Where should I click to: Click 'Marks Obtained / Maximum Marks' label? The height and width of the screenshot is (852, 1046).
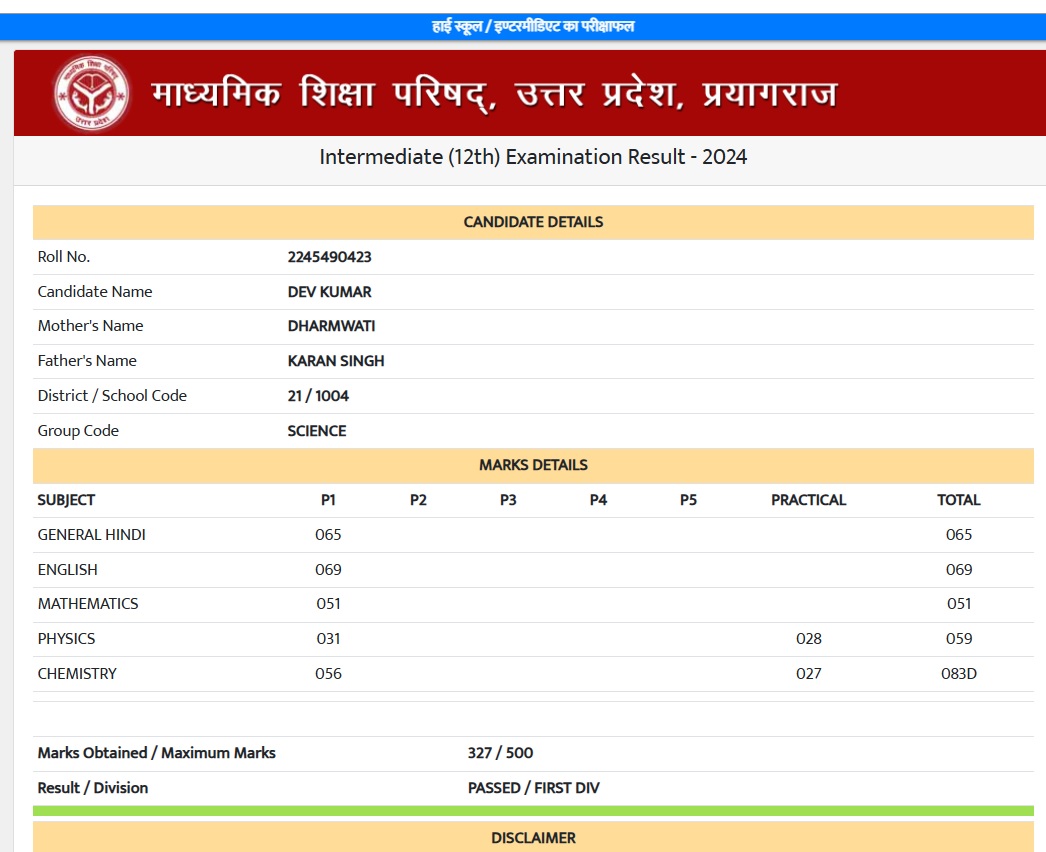click(156, 753)
